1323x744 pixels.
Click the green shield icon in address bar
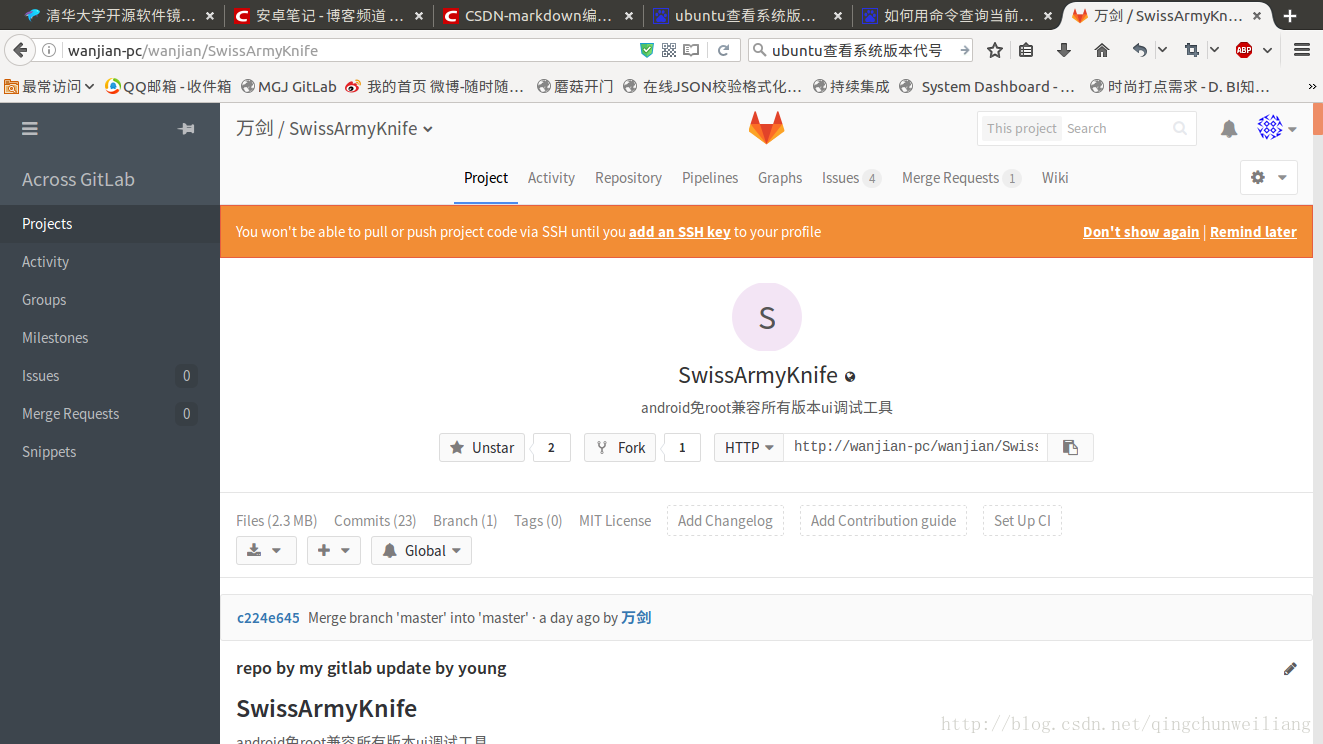pos(647,50)
